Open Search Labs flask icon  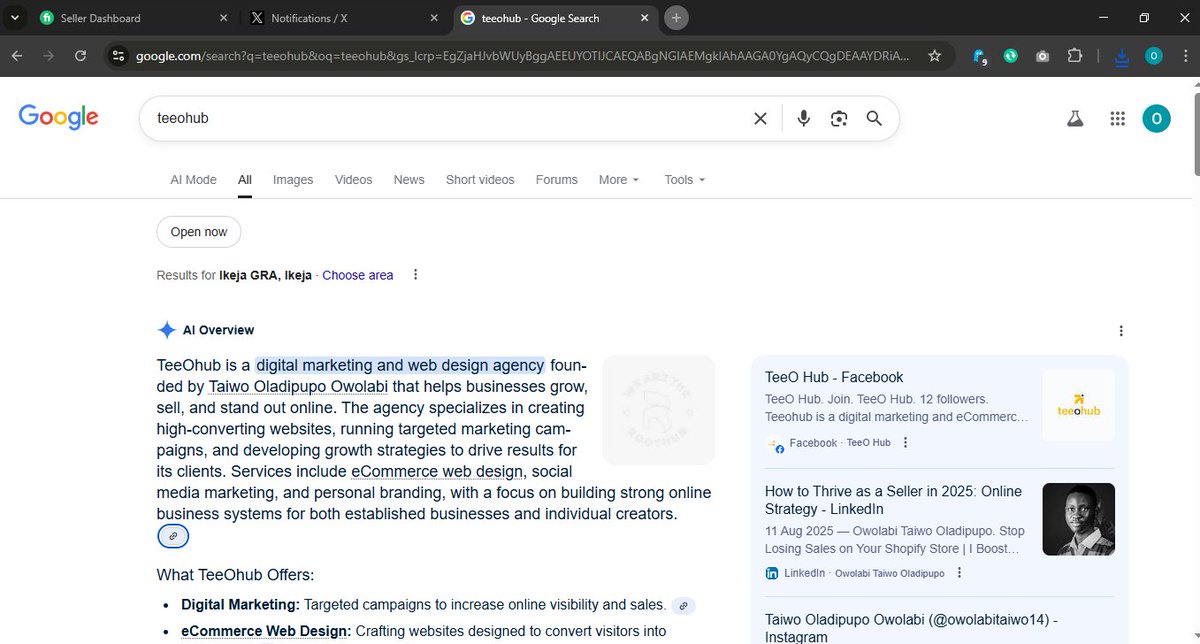[x=1075, y=118]
